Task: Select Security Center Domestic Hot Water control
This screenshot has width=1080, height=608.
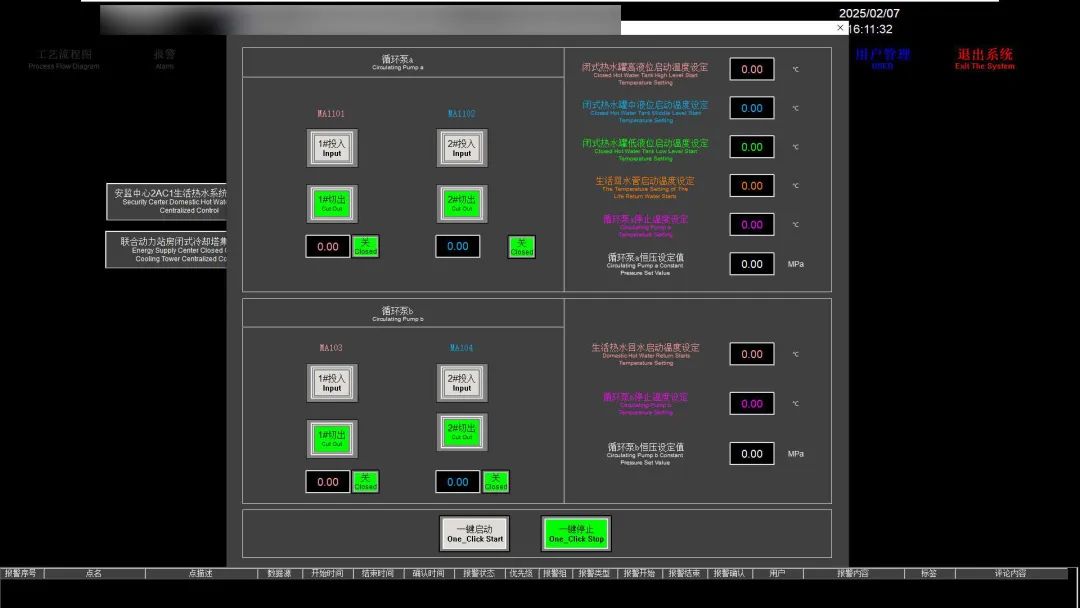Action: tap(167, 201)
